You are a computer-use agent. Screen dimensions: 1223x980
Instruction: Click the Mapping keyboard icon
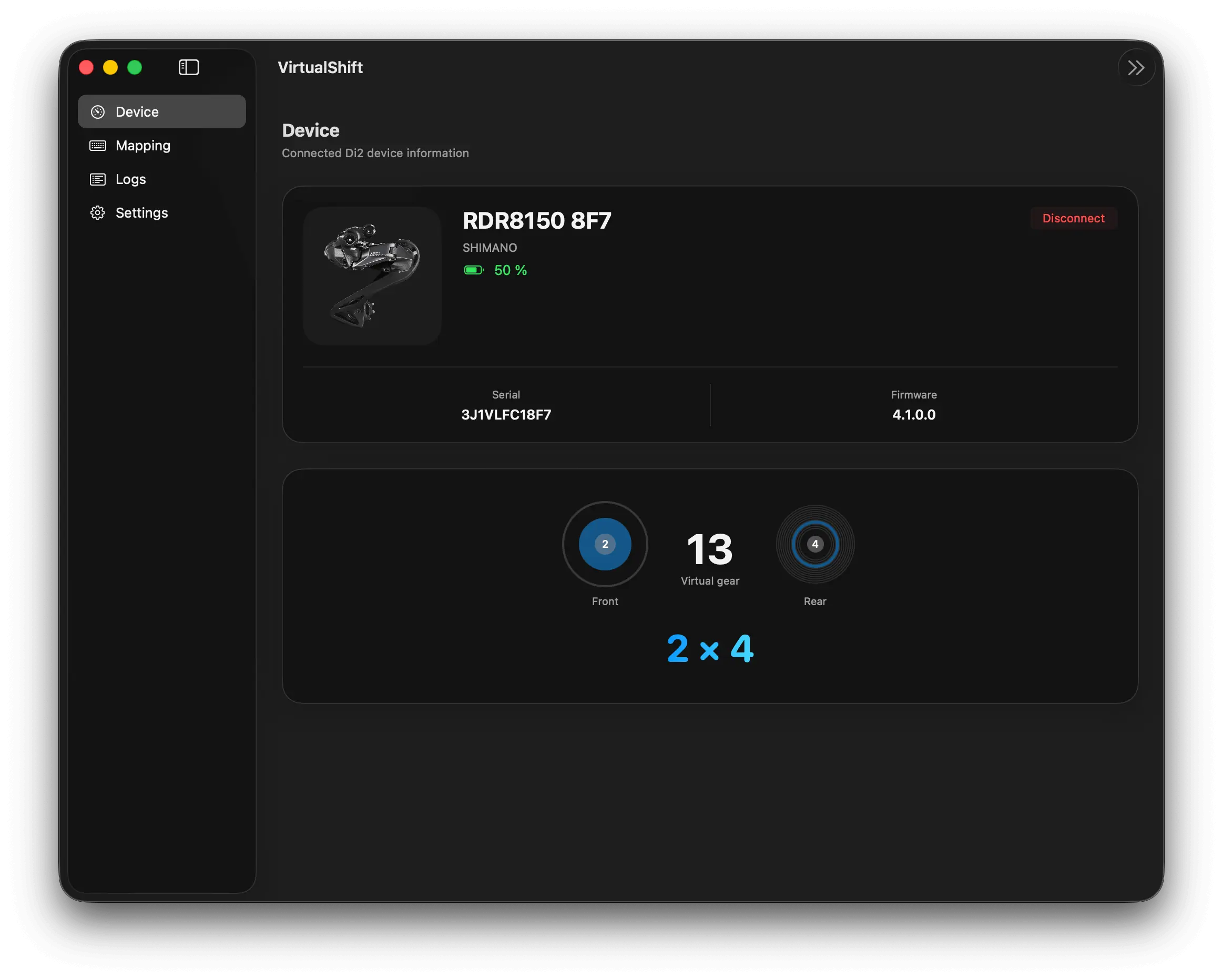pyautogui.click(x=98, y=145)
